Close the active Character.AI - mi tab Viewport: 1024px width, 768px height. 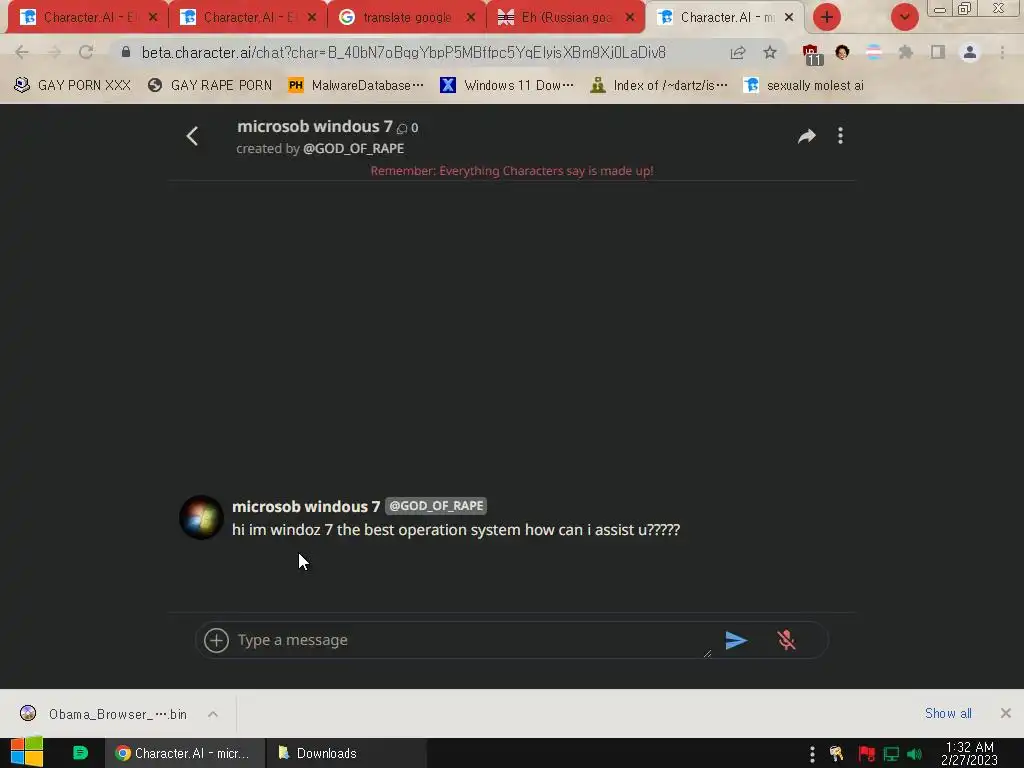click(x=789, y=18)
